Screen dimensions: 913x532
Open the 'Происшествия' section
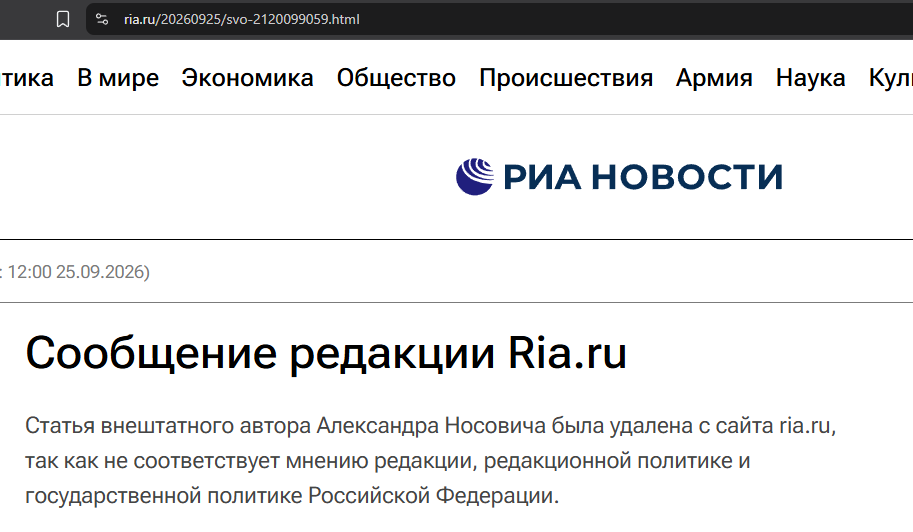point(566,77)
